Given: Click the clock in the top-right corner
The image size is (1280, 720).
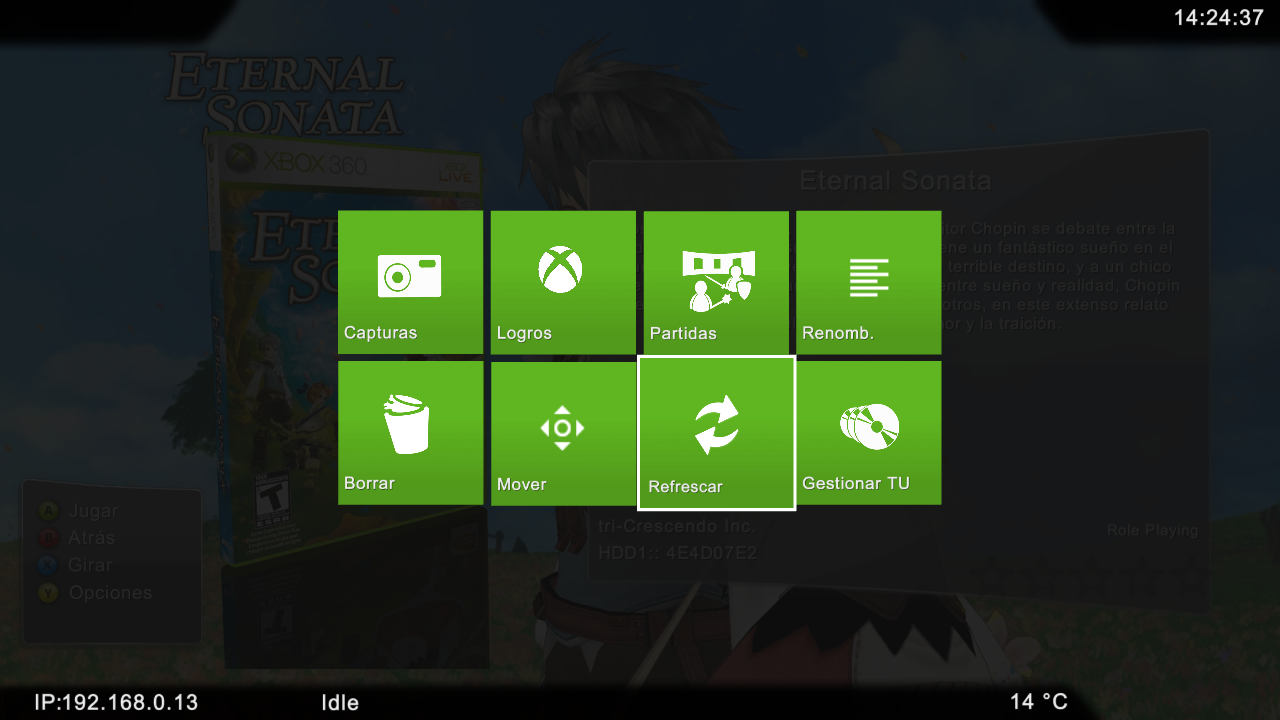Looking at the screenshot, I should click(1218, 18).
